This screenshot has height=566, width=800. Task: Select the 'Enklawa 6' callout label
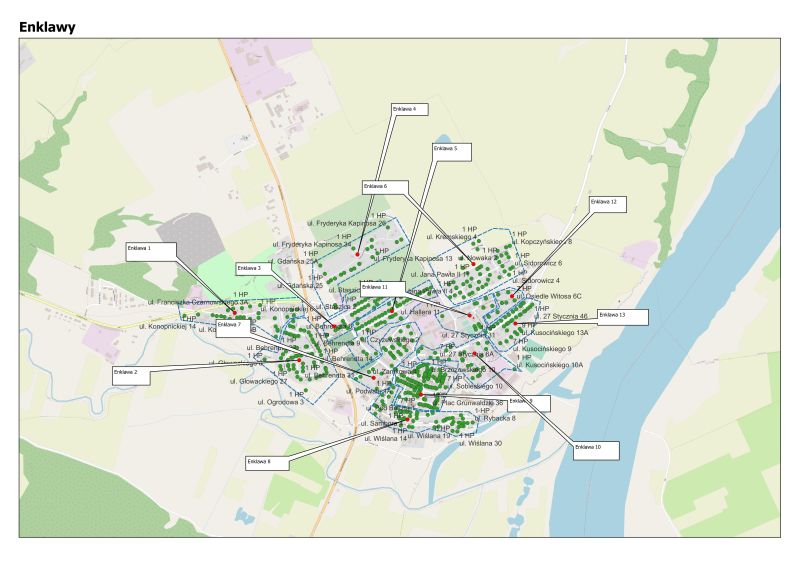tap(385, 187)
